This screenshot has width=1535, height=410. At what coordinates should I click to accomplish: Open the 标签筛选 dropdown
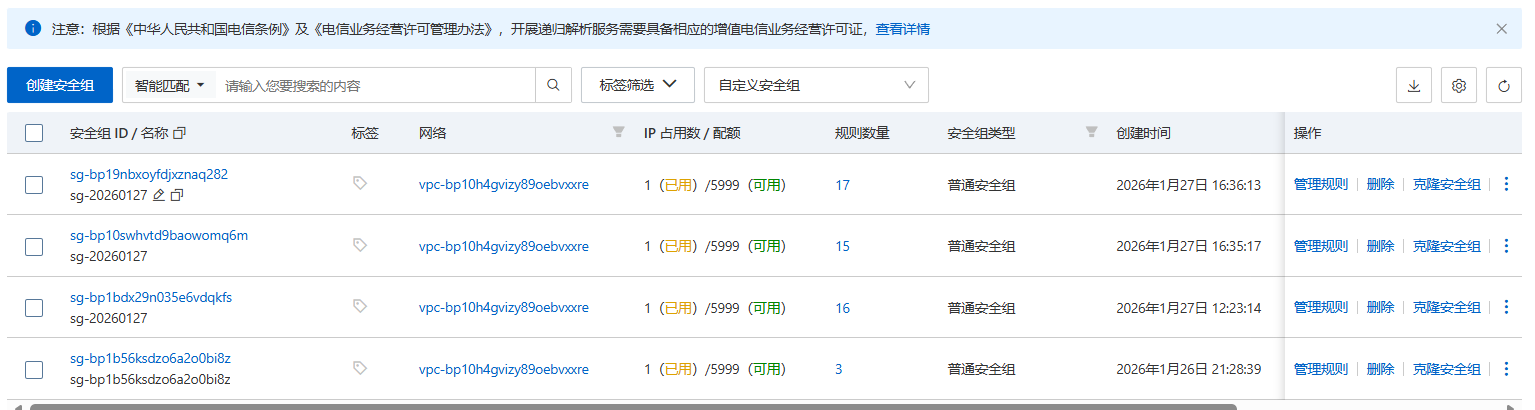pyautogui.click(x=638, y=85)
